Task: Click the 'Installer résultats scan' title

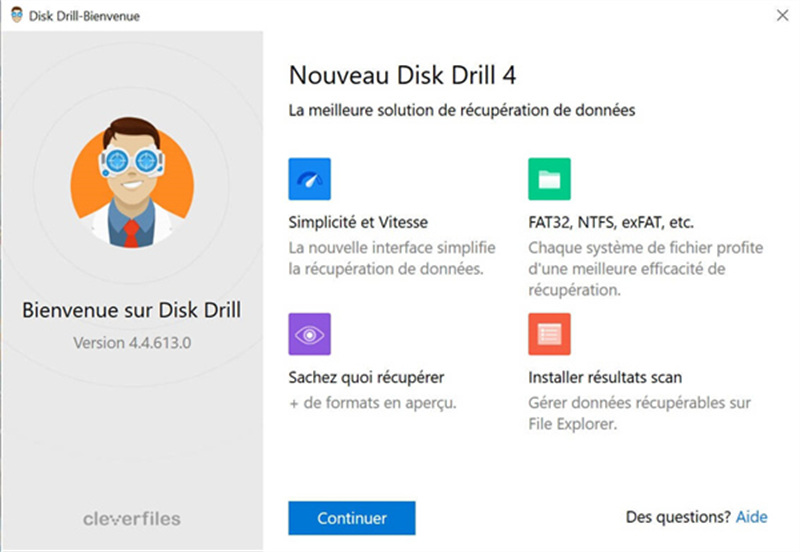Action: (605, 378)
